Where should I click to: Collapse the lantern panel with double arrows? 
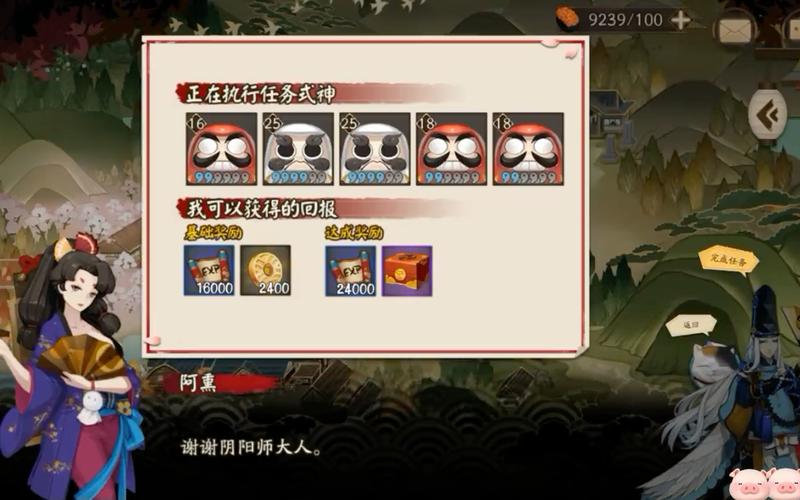click(768, 114)
